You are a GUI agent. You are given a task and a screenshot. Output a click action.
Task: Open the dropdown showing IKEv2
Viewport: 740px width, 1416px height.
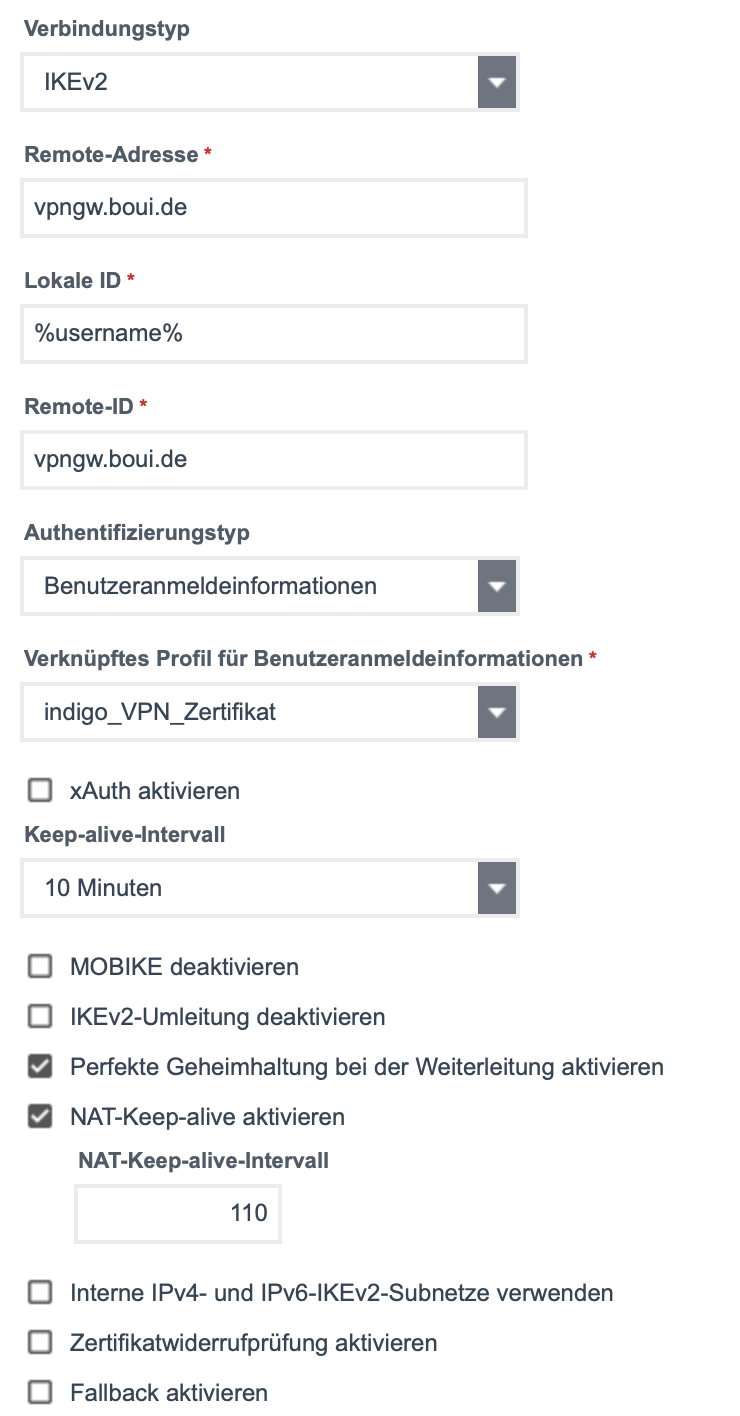[250, 82]
